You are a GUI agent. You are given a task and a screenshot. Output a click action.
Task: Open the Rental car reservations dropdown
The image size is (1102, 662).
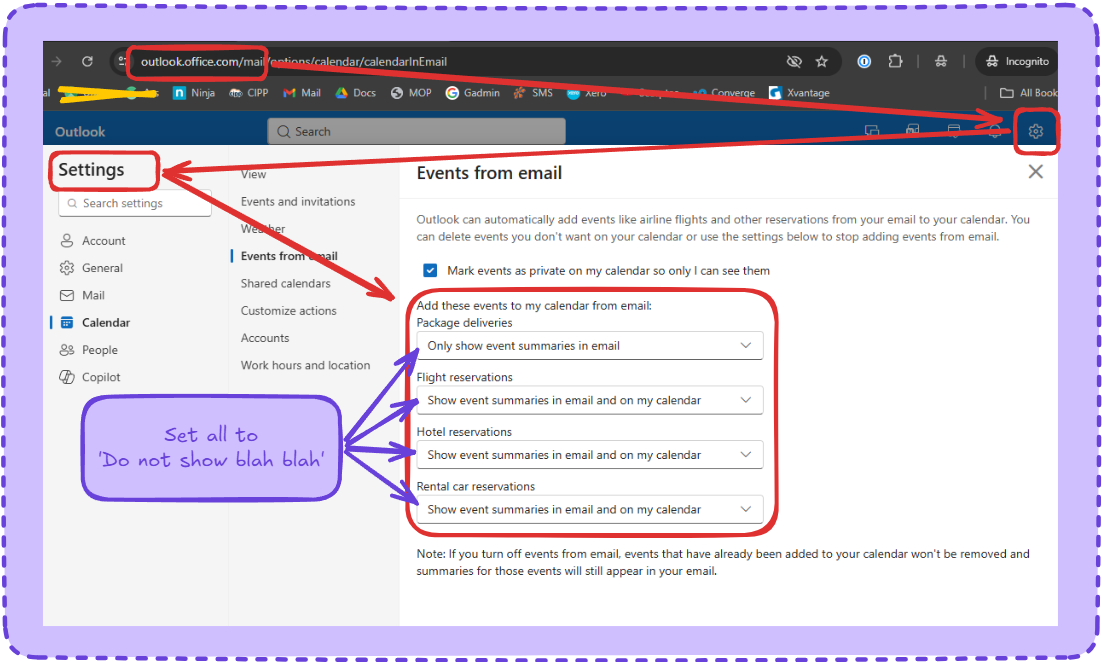(x=589, y=509)
